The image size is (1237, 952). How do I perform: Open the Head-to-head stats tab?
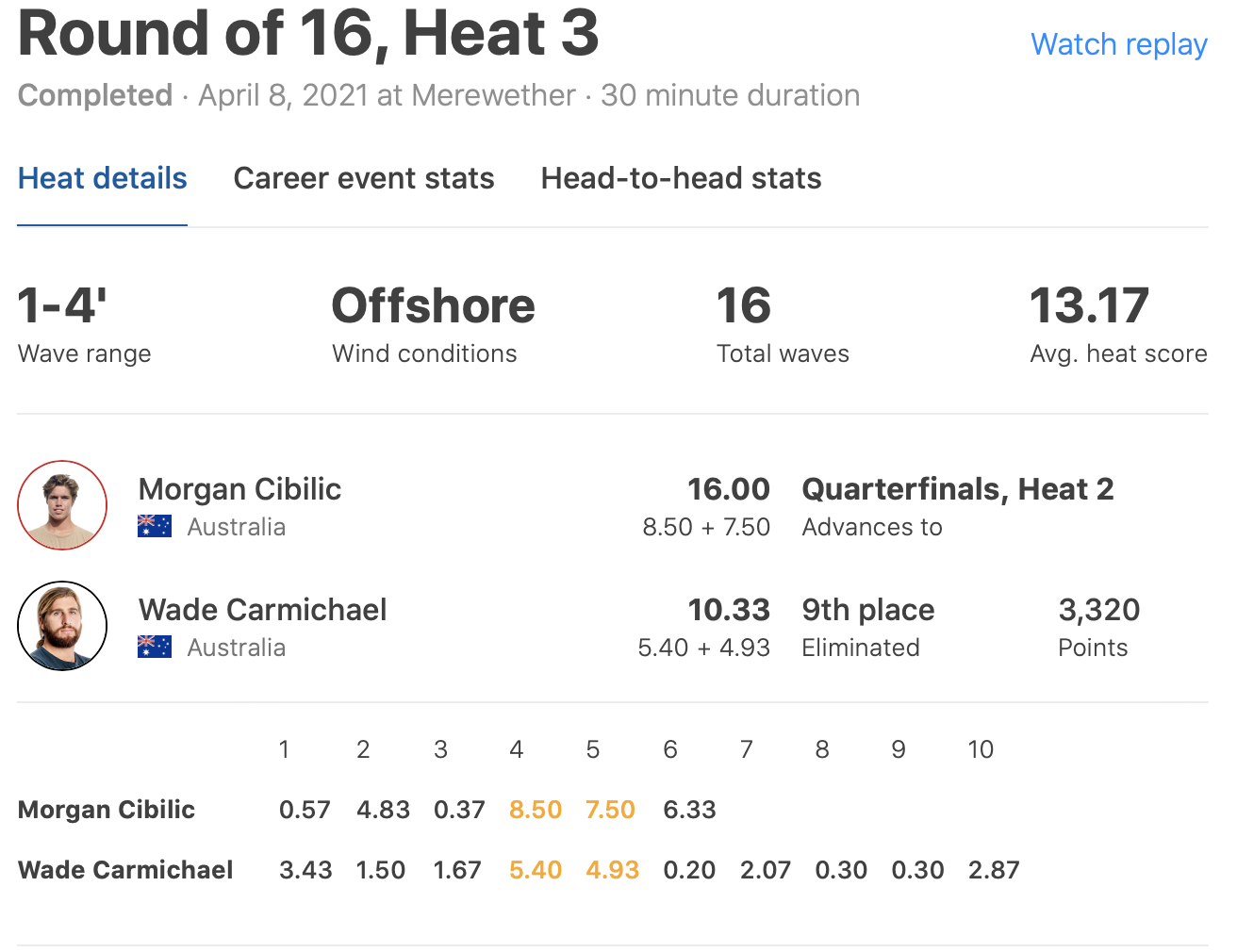pyautogui.click(x=681, y=178)
